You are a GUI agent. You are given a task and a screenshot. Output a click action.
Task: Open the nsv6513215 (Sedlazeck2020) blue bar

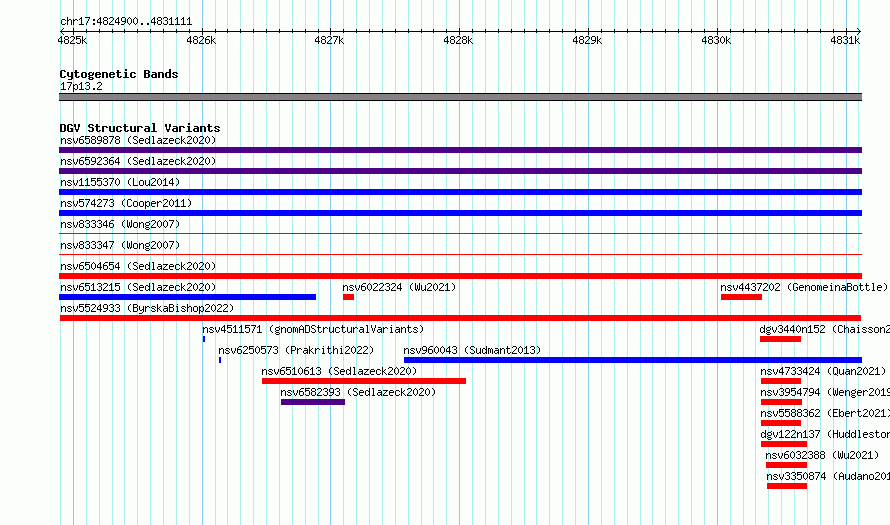pos(187,297)
